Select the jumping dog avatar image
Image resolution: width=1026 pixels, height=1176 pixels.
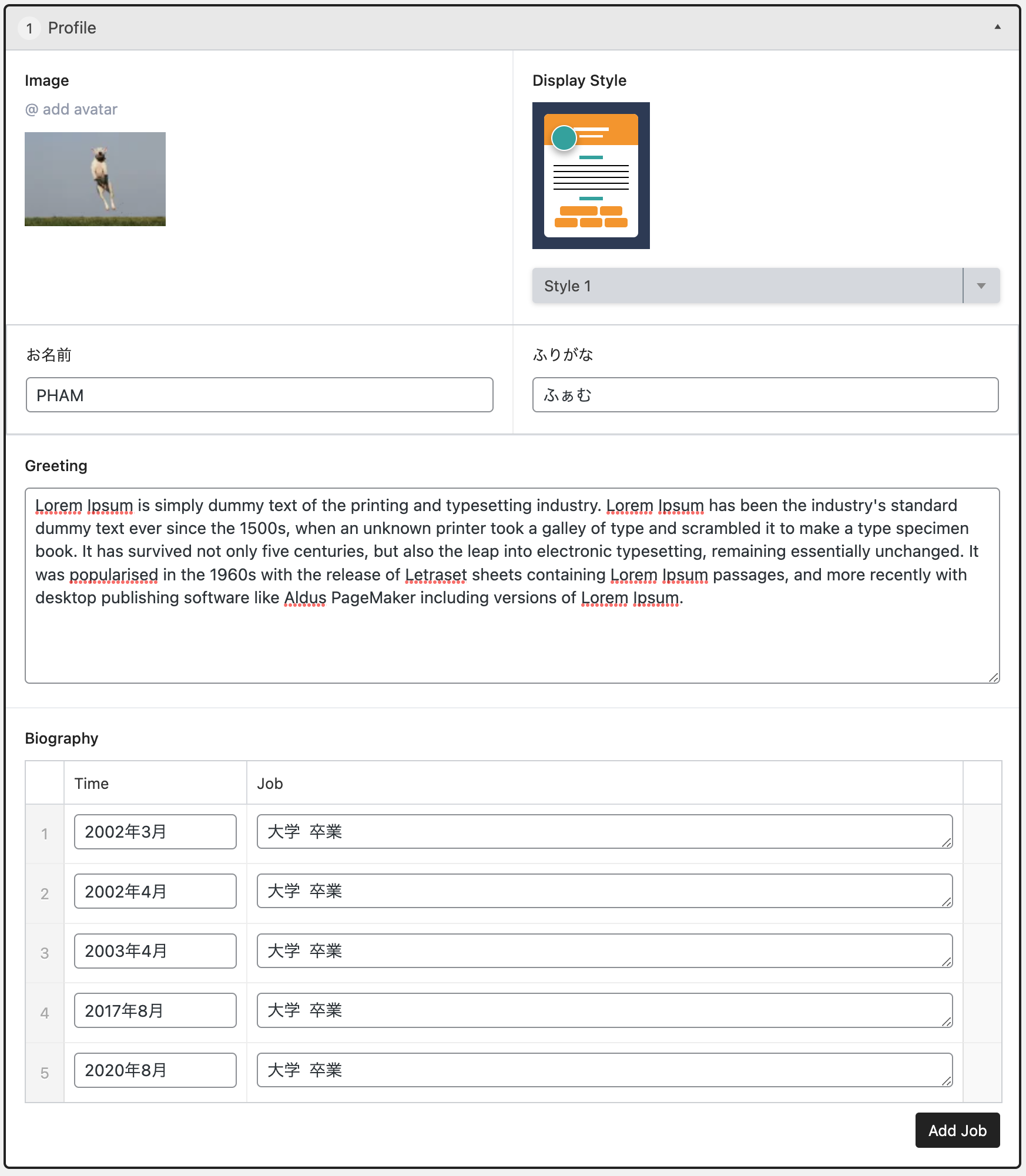95,179
